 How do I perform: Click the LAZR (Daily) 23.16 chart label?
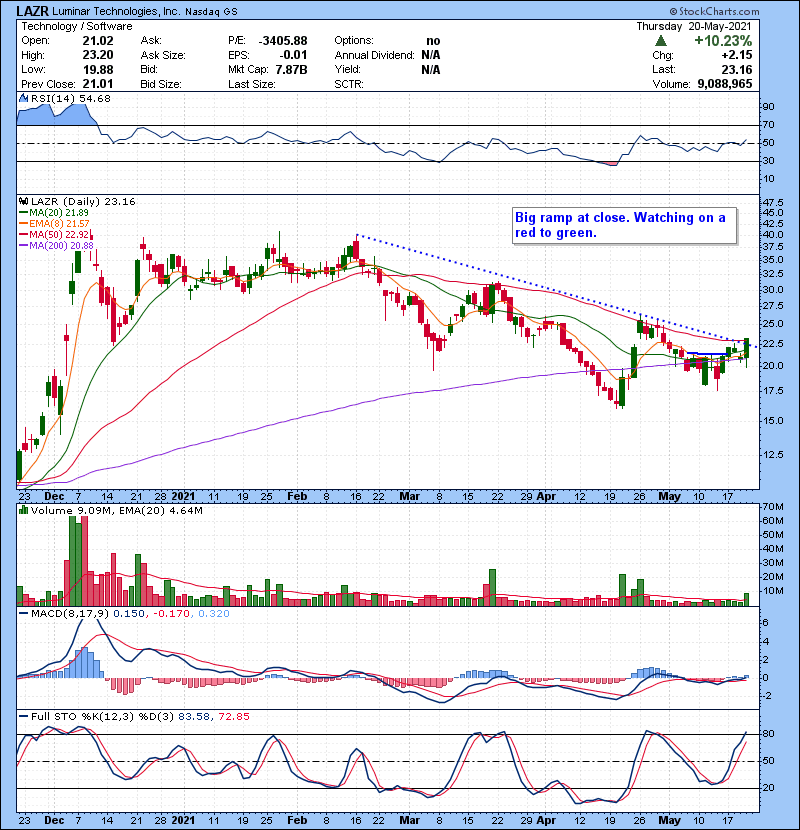click(x=83, y=202)
